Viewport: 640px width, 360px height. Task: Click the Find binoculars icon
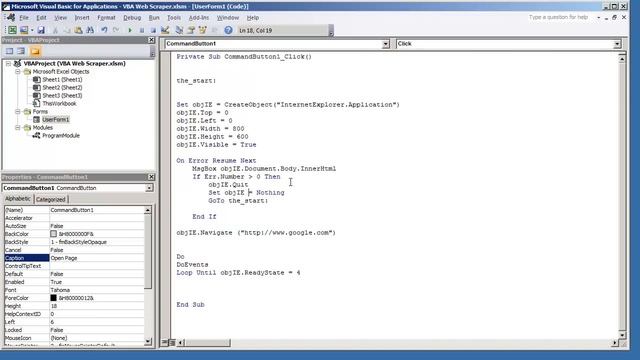point(90,30)
